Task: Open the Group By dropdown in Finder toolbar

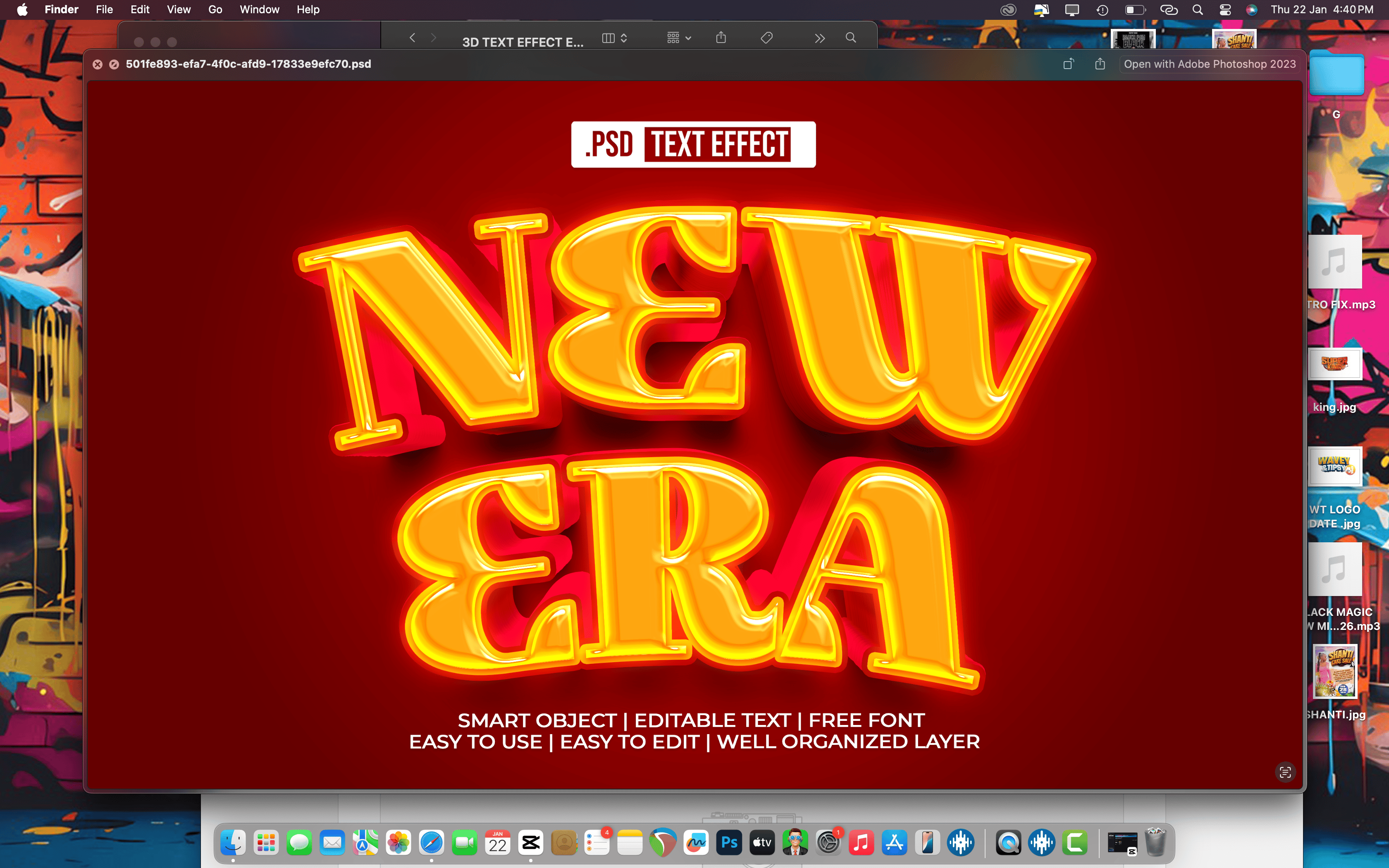Action: [x=679, y=38]
